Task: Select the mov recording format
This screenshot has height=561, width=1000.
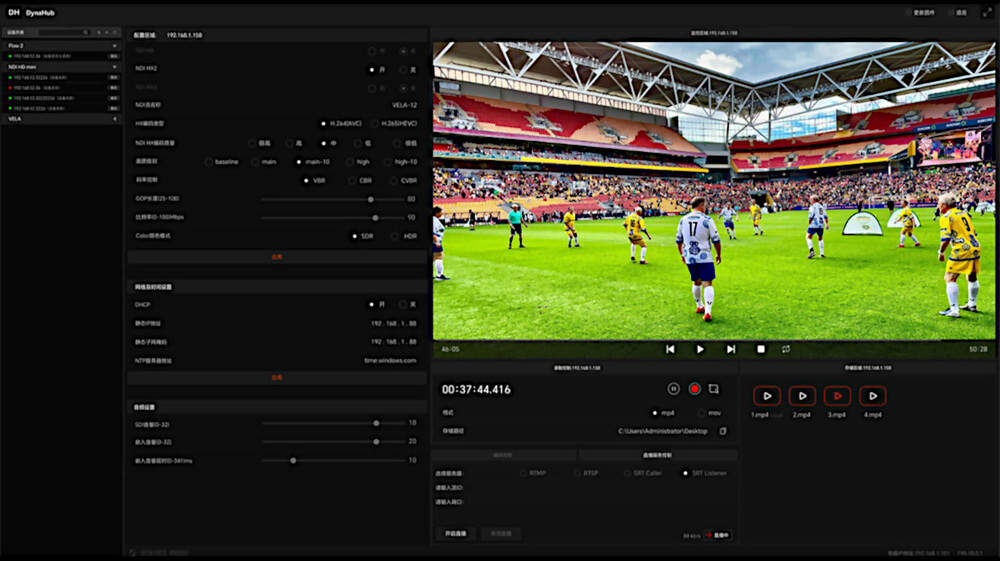Action: click(702, 413)
